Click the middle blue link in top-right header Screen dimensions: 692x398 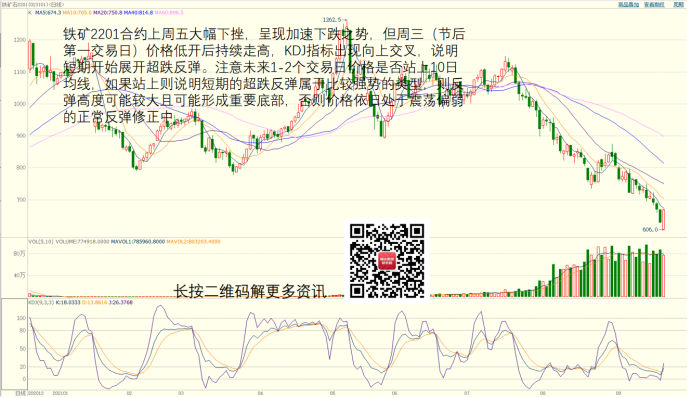[x=654, y=4]
